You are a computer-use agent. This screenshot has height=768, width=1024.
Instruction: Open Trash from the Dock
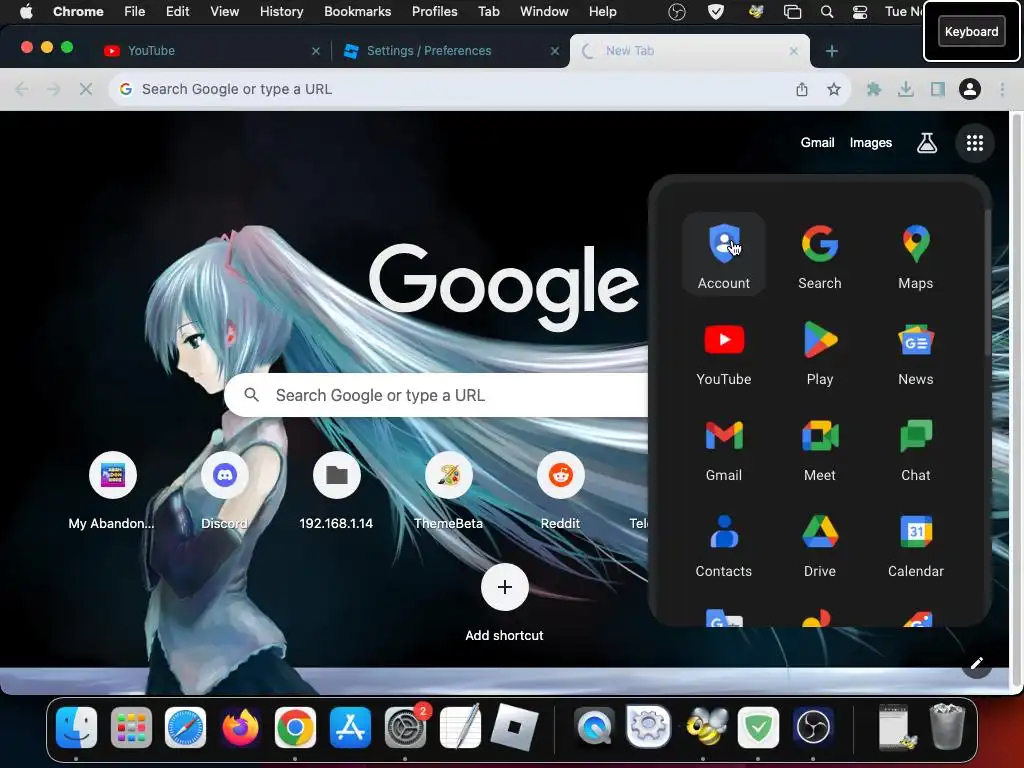tap(947, 727)
